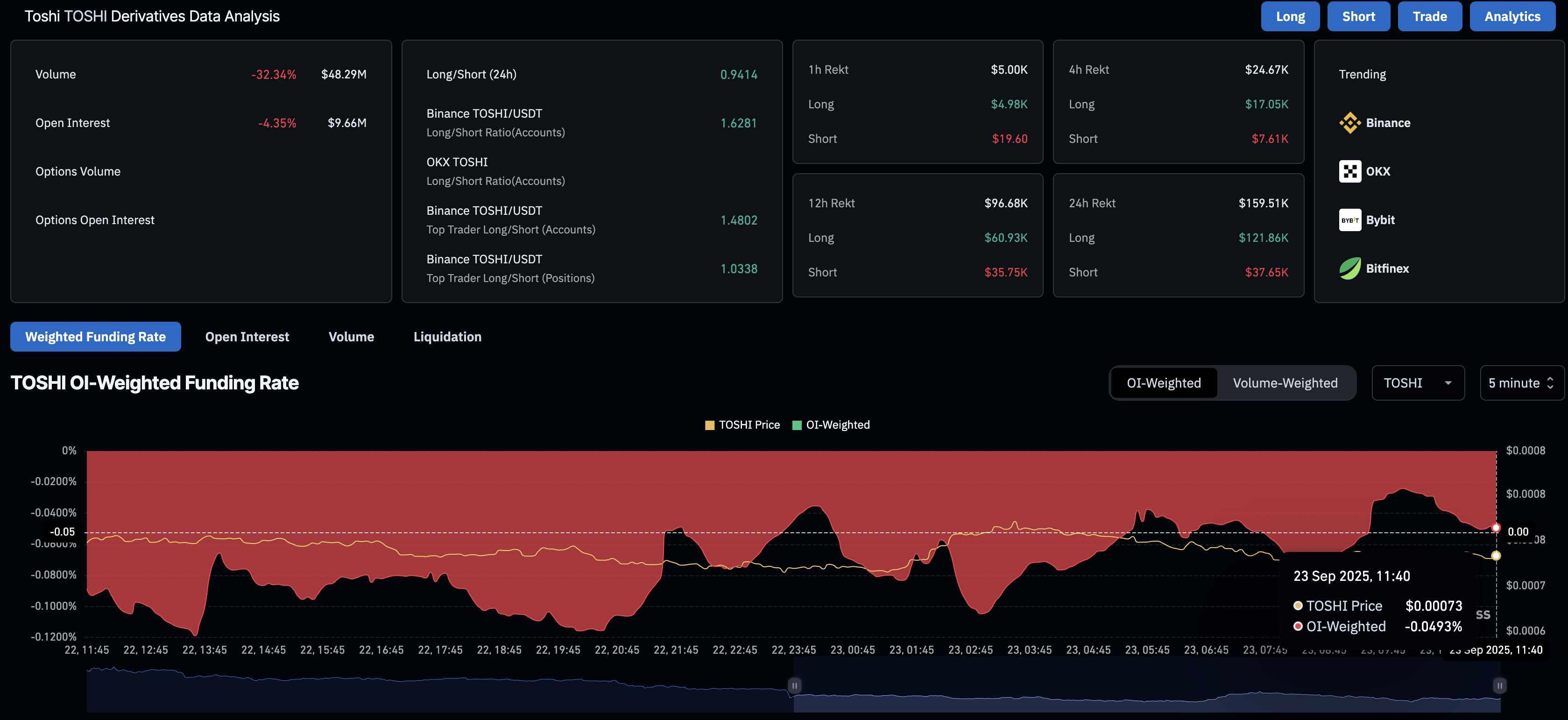Open the TOSHI symbol dropdown
Viewport: 1568px width, 720px height.
pos(1418,383)
